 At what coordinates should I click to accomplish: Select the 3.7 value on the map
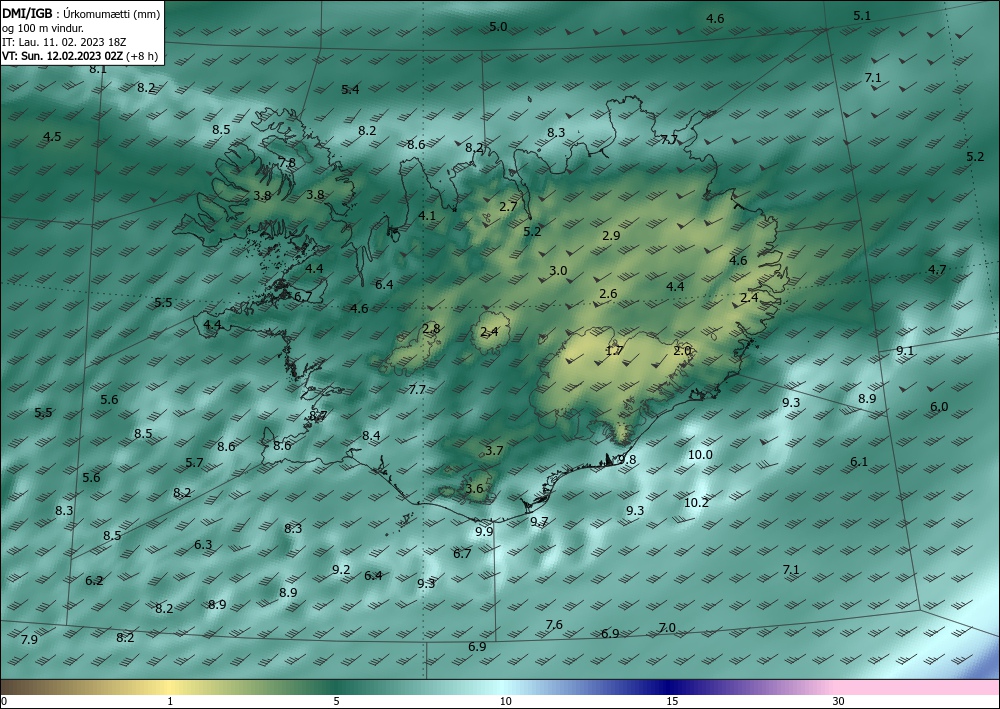[x=494, y=451]
